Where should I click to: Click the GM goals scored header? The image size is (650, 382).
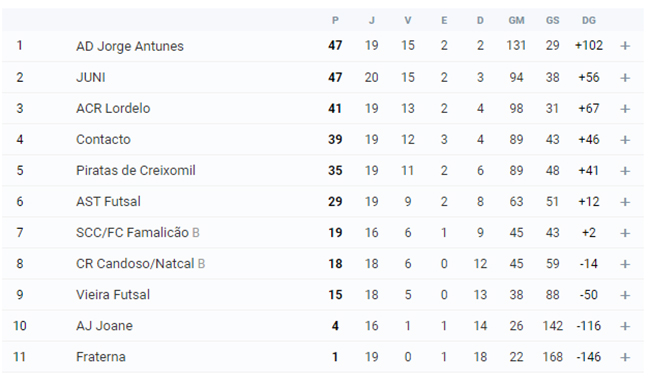[517, 20]
